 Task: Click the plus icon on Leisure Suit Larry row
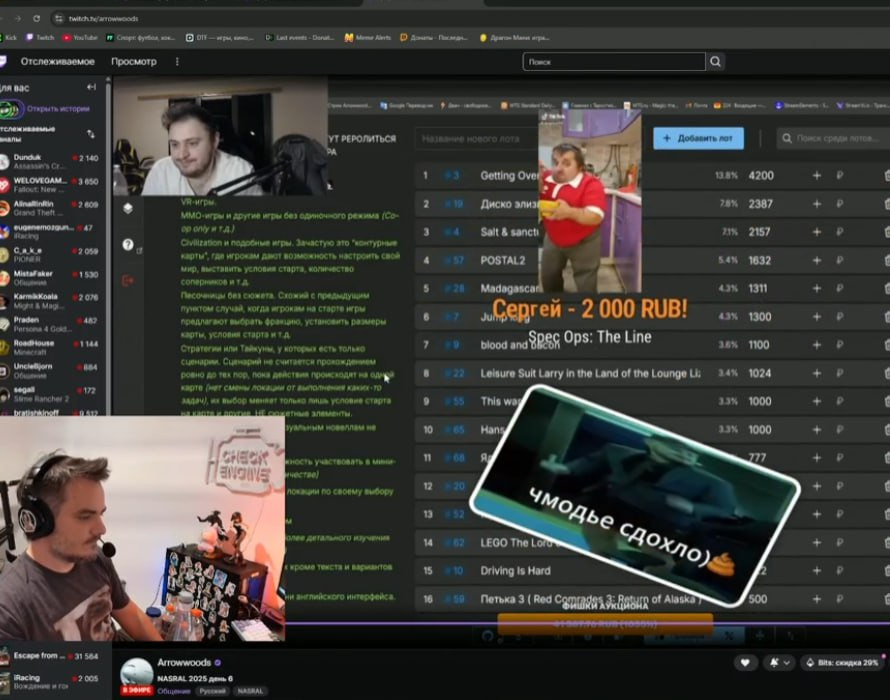(816, 374)
